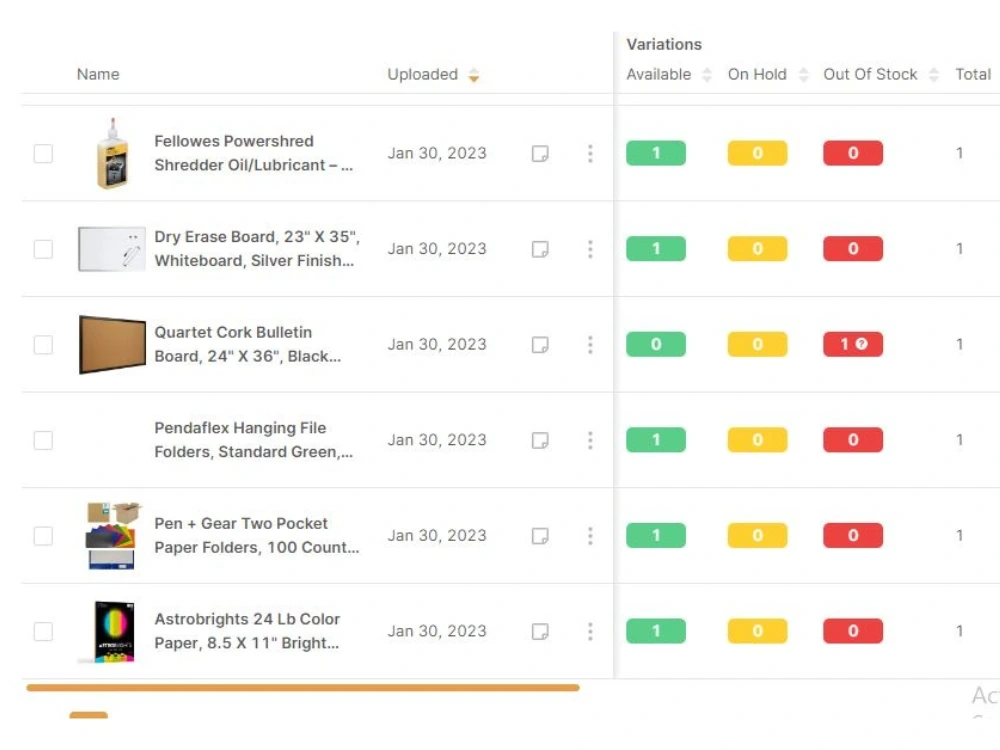Open Fellowes Powershred Shredder Oil product name
The width and height of the screenshot is (1000, 750).
click(253, 153)
